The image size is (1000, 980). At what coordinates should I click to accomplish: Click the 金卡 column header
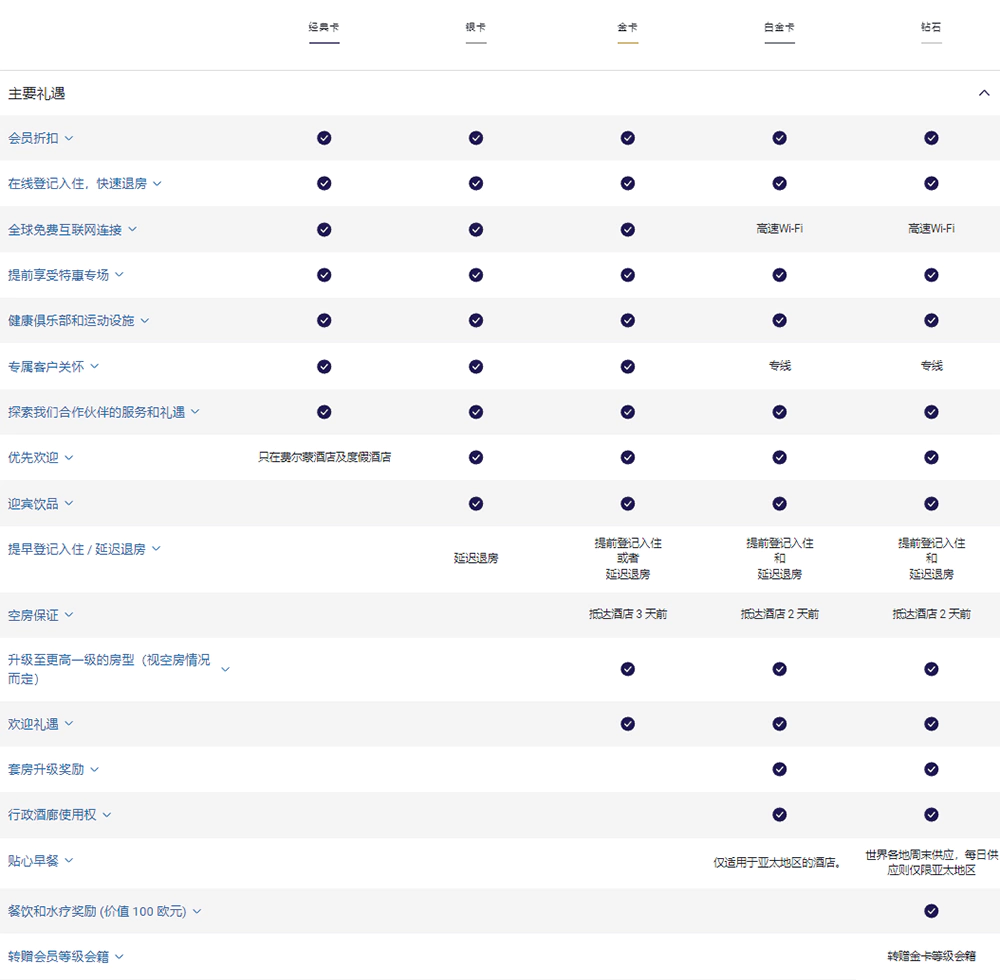tap(627, 28)
